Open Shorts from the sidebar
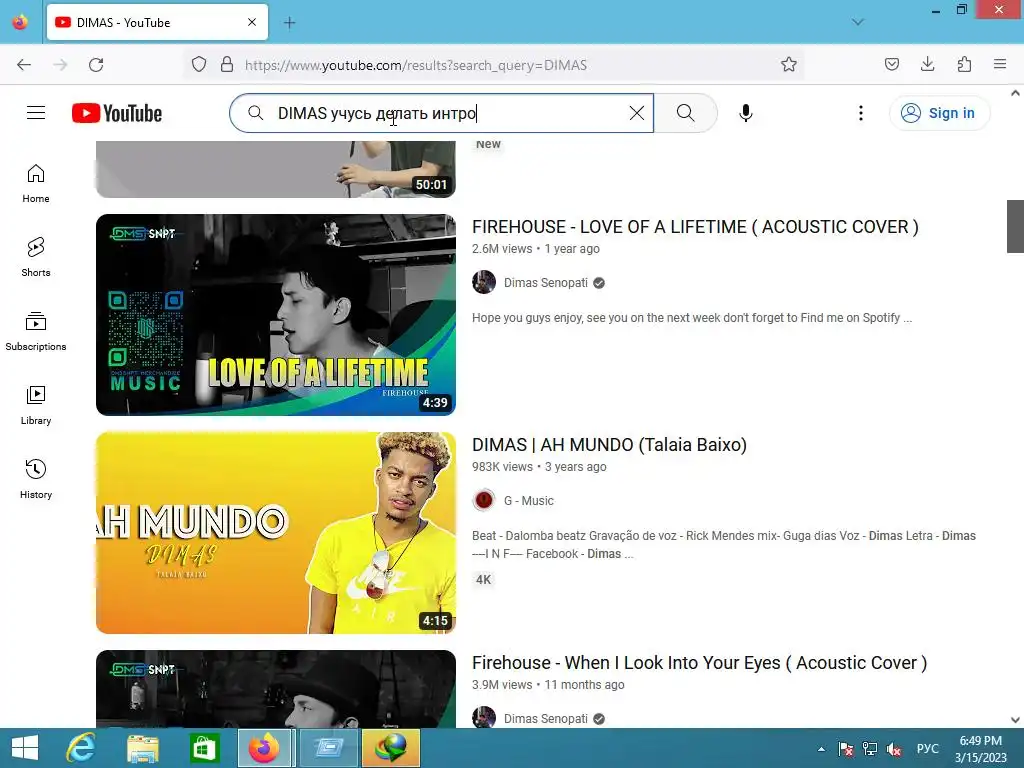 coord(36,257)
